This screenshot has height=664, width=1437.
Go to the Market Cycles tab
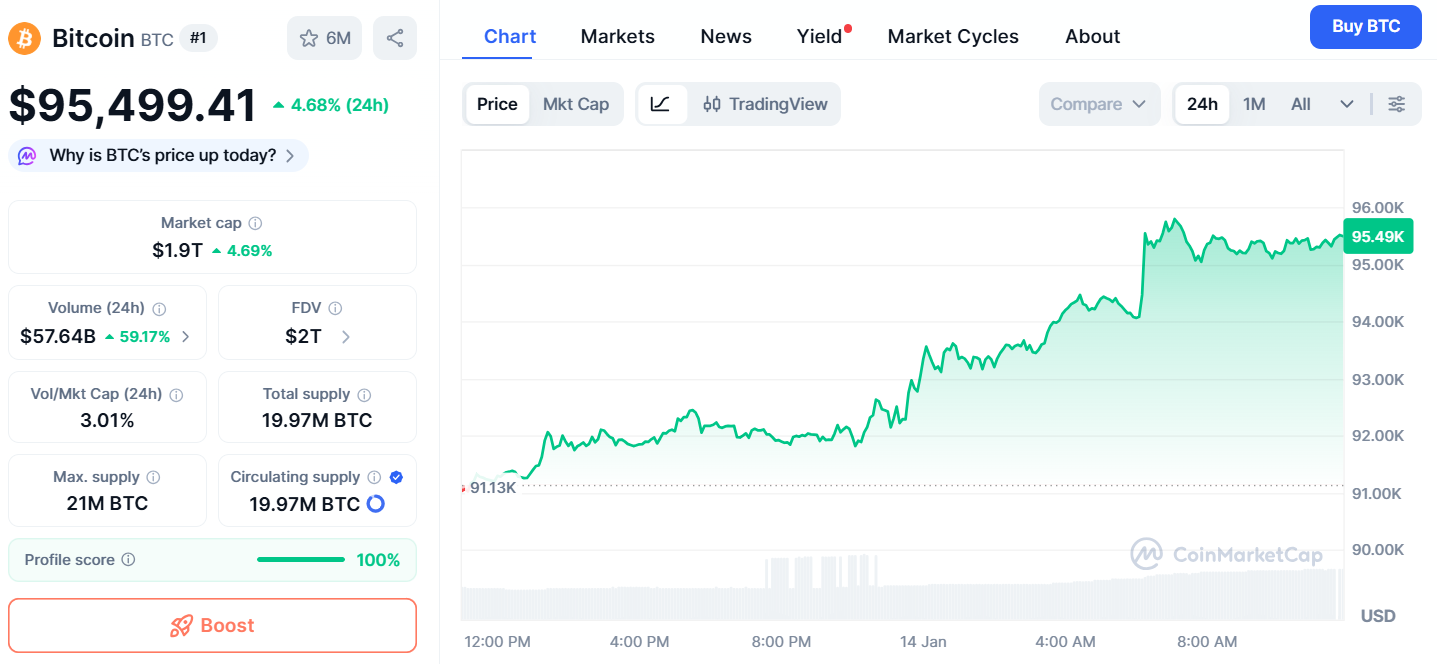pyautogui.click(x=953, y=36)
